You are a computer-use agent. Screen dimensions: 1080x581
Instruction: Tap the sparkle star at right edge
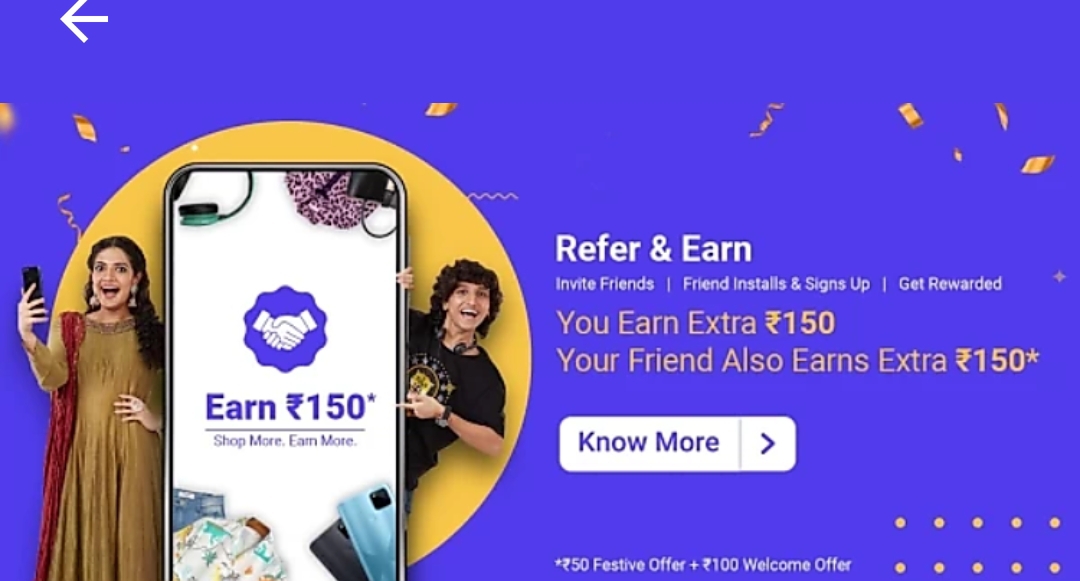coord(1059,277)
